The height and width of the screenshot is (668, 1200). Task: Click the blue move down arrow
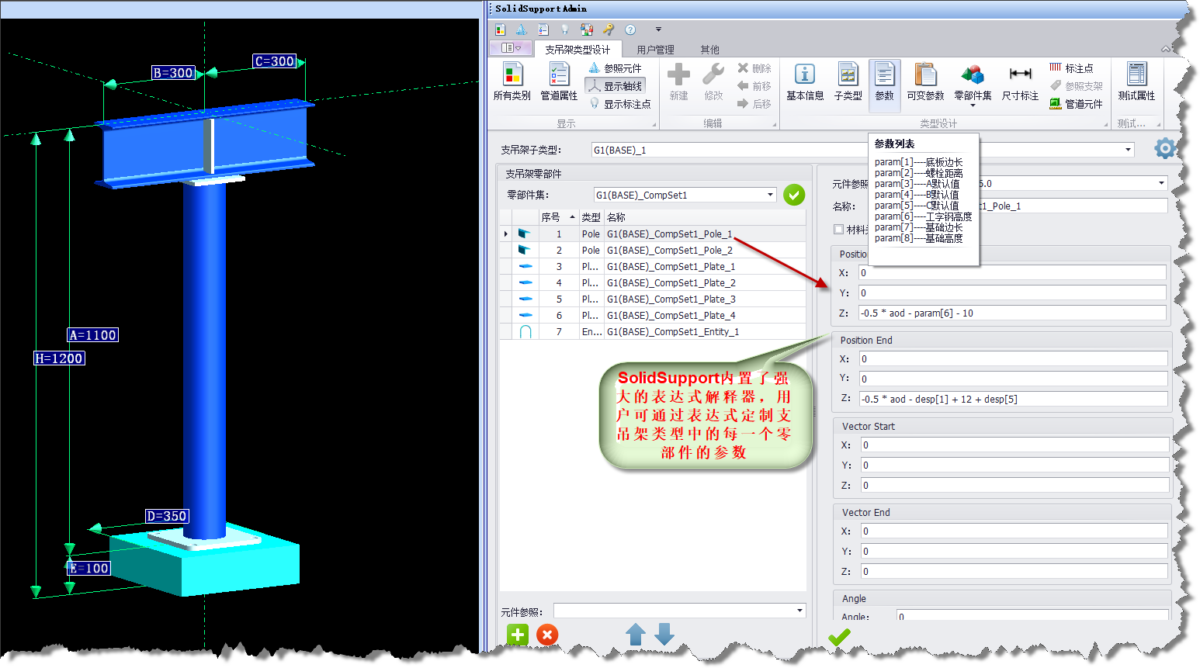pos(664,634)
